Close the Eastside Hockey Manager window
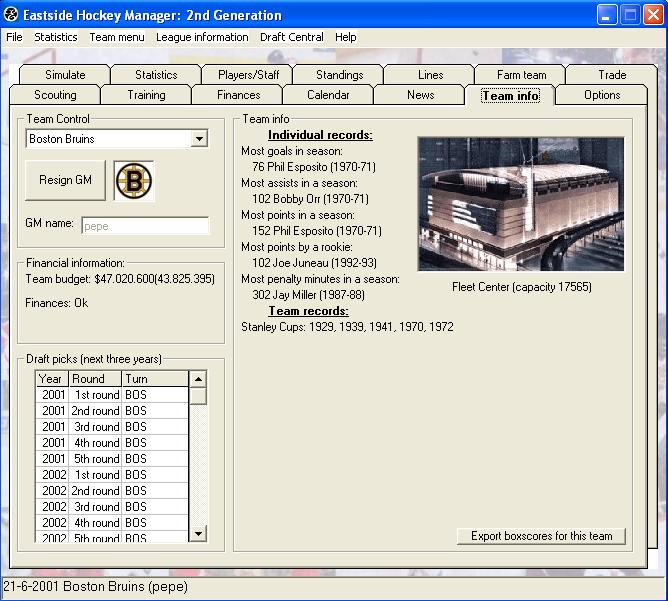668x601 pixels. tap(653, 15)
